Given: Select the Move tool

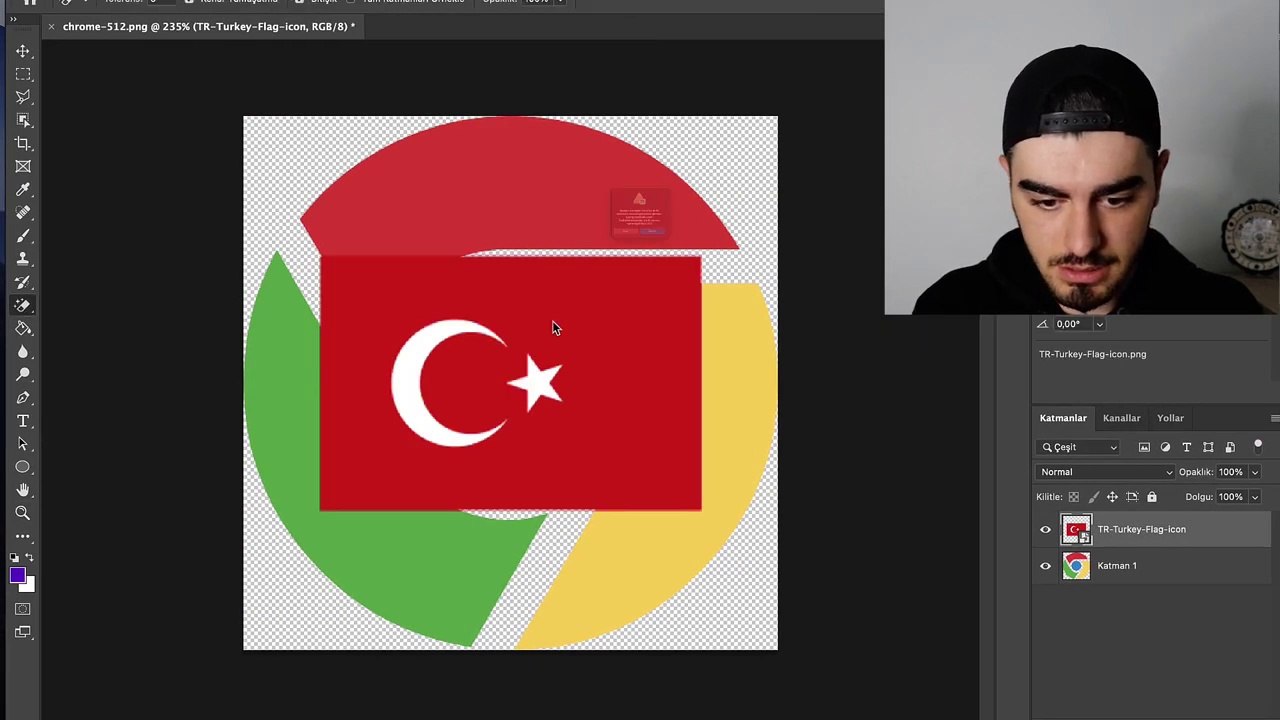Looking at the screenshot, I should click(x=23, y=51).
